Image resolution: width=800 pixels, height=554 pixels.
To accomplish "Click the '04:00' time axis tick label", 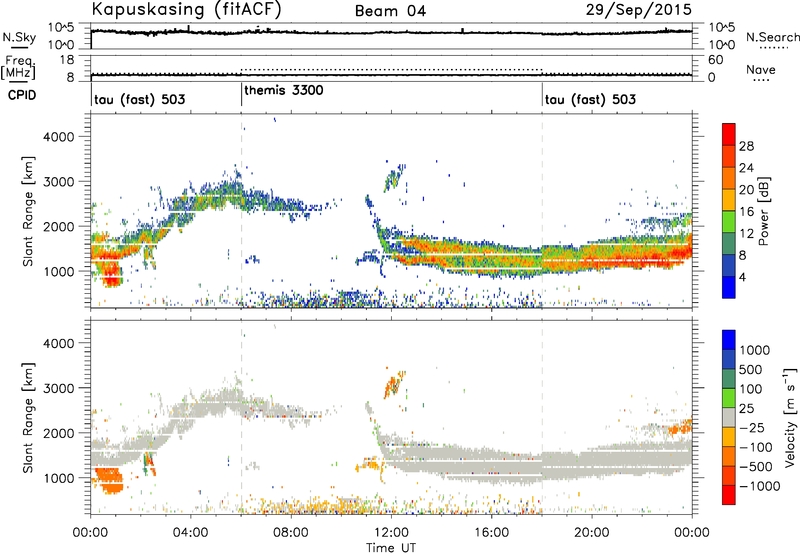I will 190,533.
